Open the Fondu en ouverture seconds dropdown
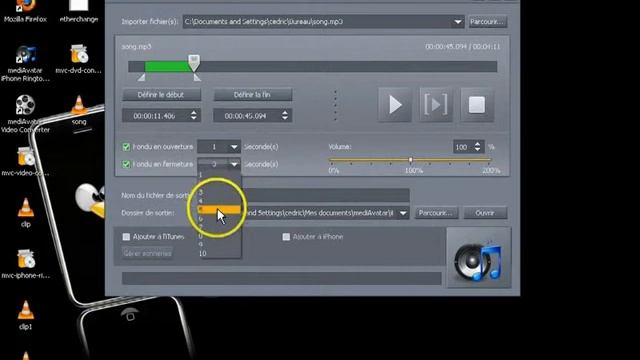This screenshot has width=640, height=360. tap(234, 147)
